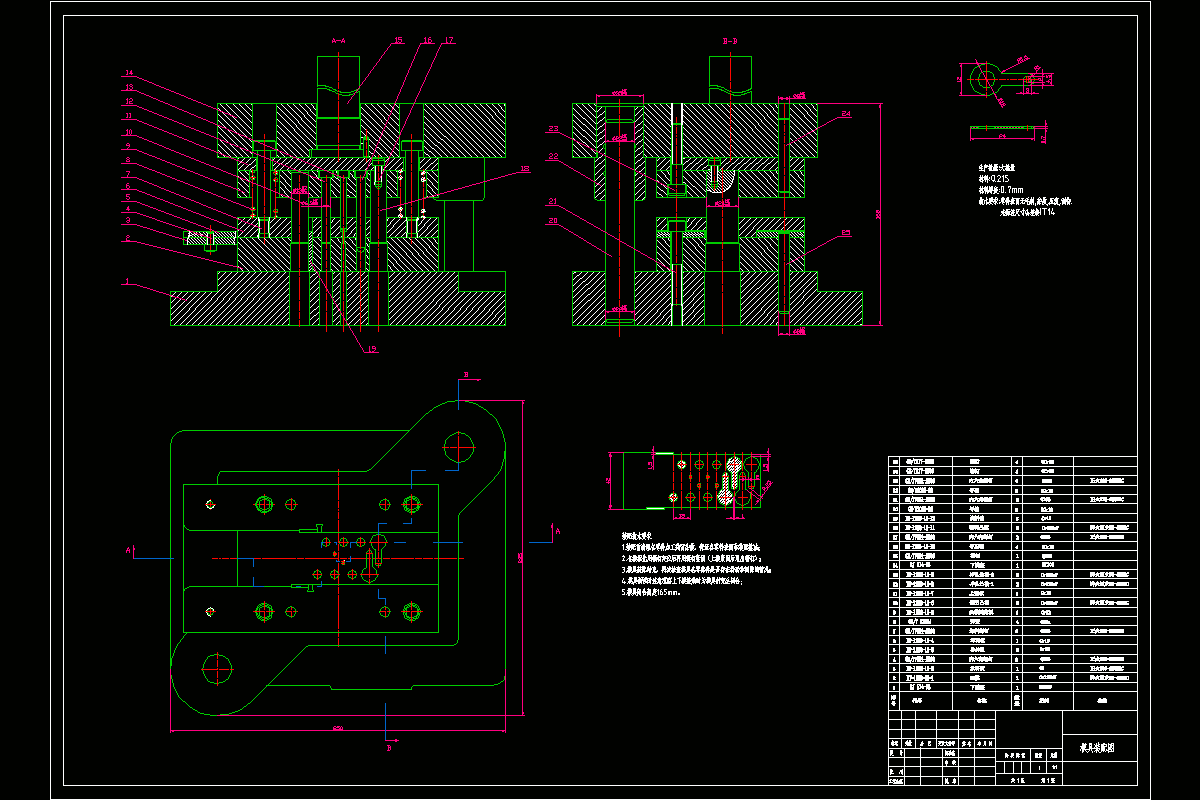Image resolution: width=1200 pixels, height=800 pixels.
Task: Click part balloon number 15
Action: pyautogui.click(x=398, y=40)
